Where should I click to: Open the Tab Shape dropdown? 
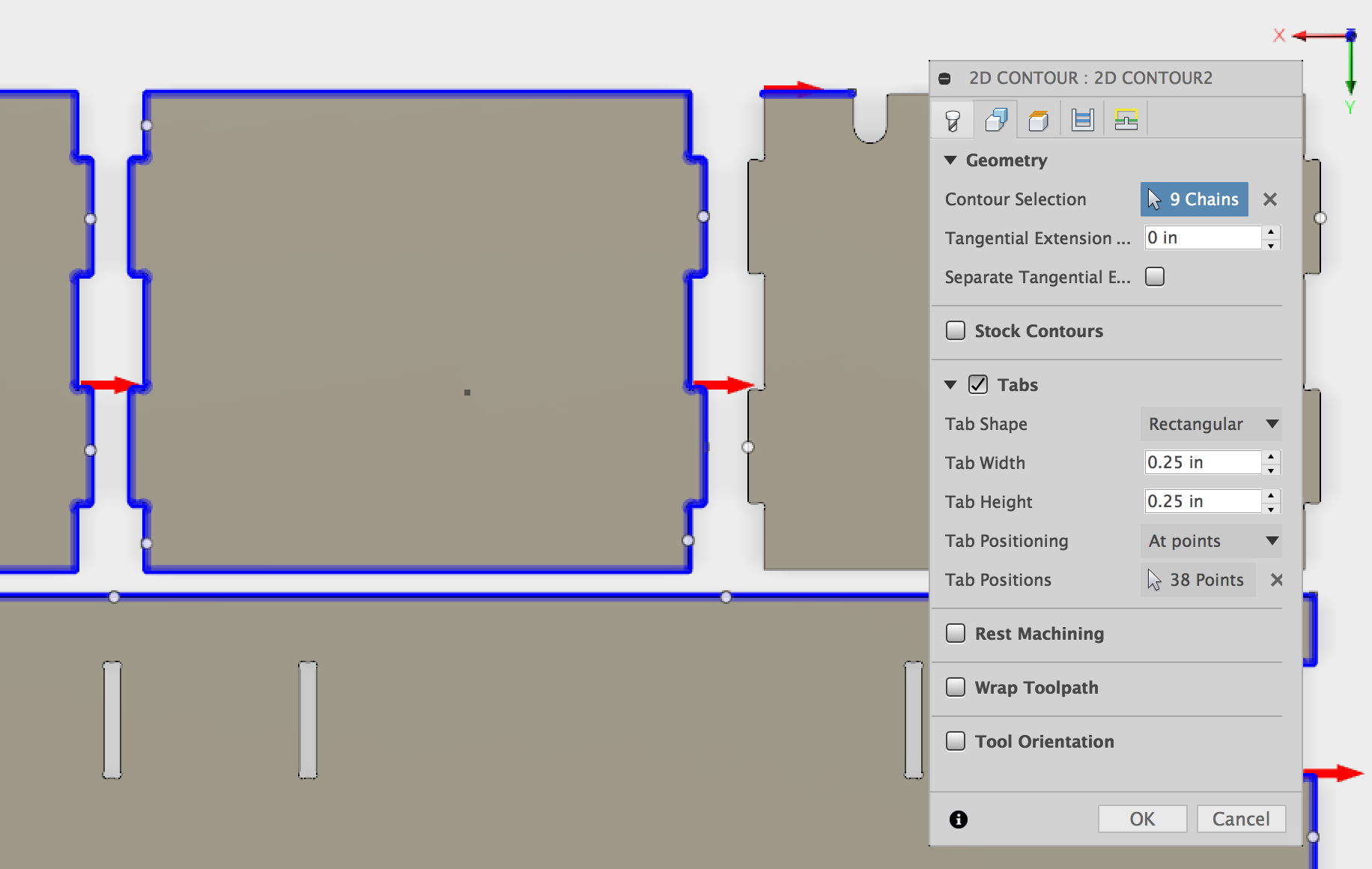click(1211, 424)
